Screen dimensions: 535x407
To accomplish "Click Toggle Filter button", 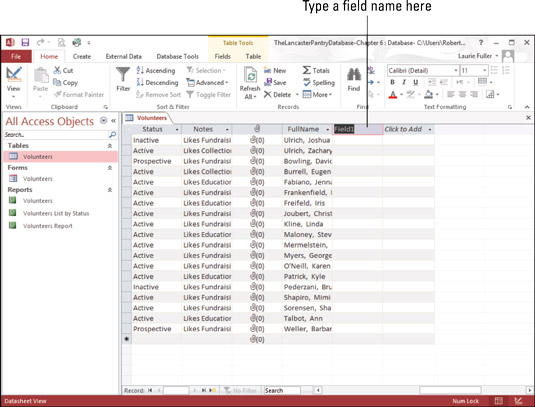I will click(x=209, y=95).
